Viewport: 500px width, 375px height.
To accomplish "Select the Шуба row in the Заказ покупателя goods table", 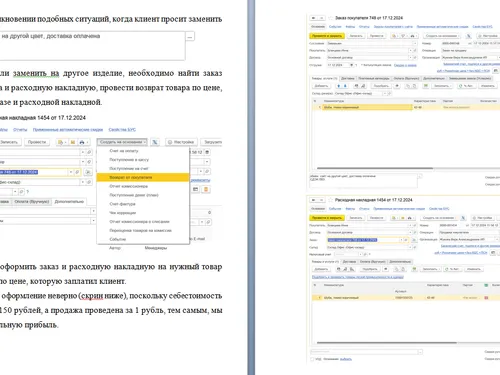I will click(406, 107).
